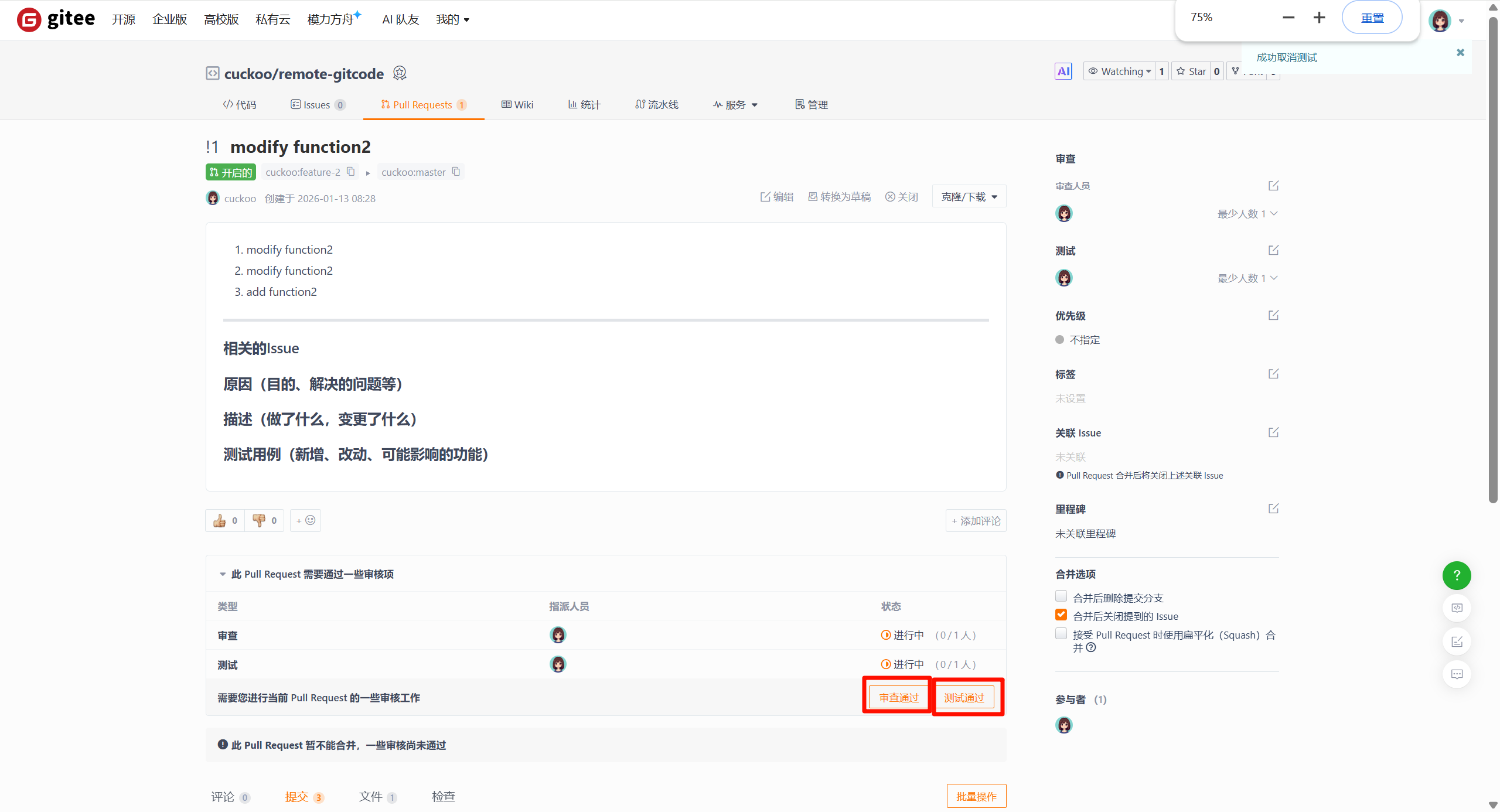The height and width of the screenshot is (812, 1500).
Task: Expand the Watching dropdown
Action: click(x=1119, y=71)
